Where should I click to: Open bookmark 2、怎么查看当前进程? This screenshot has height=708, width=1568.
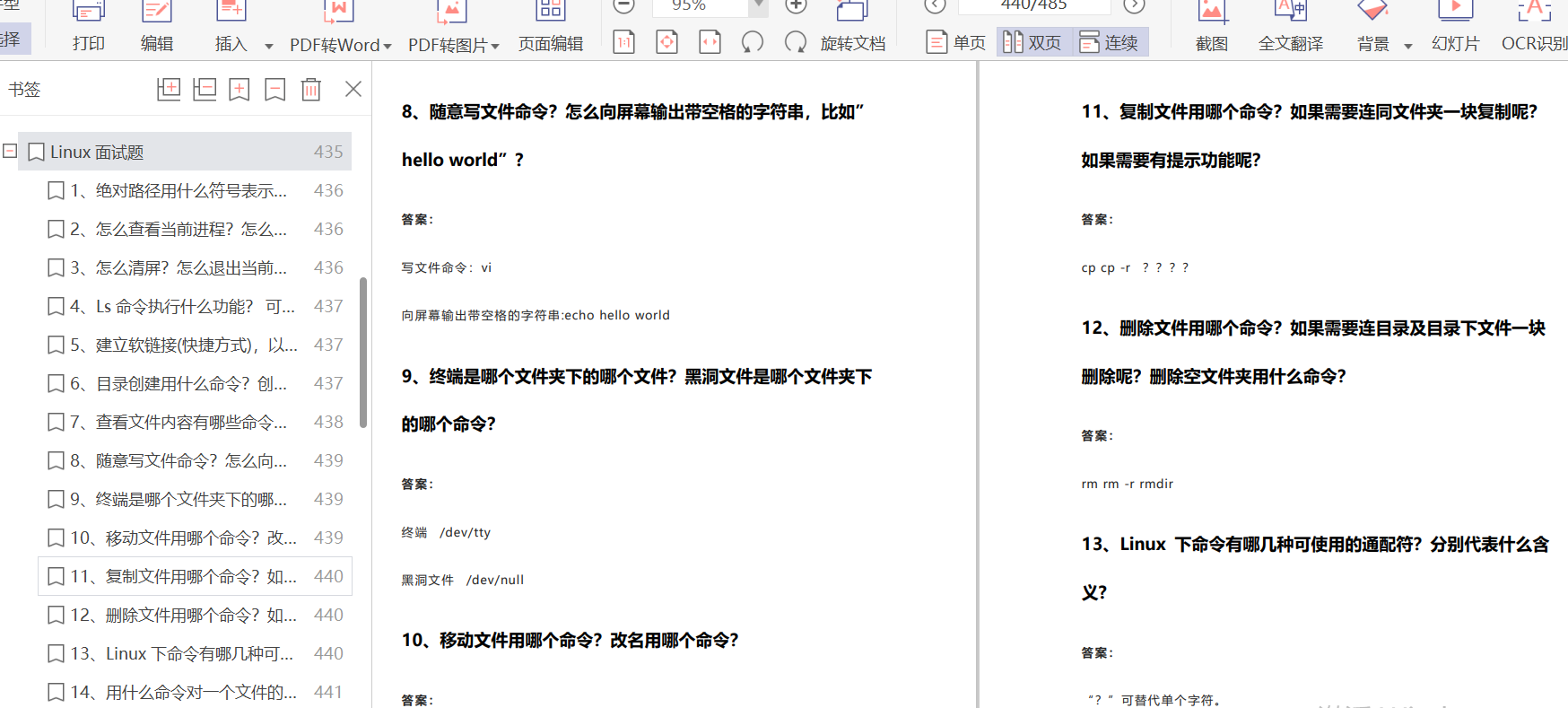point(195,229)
